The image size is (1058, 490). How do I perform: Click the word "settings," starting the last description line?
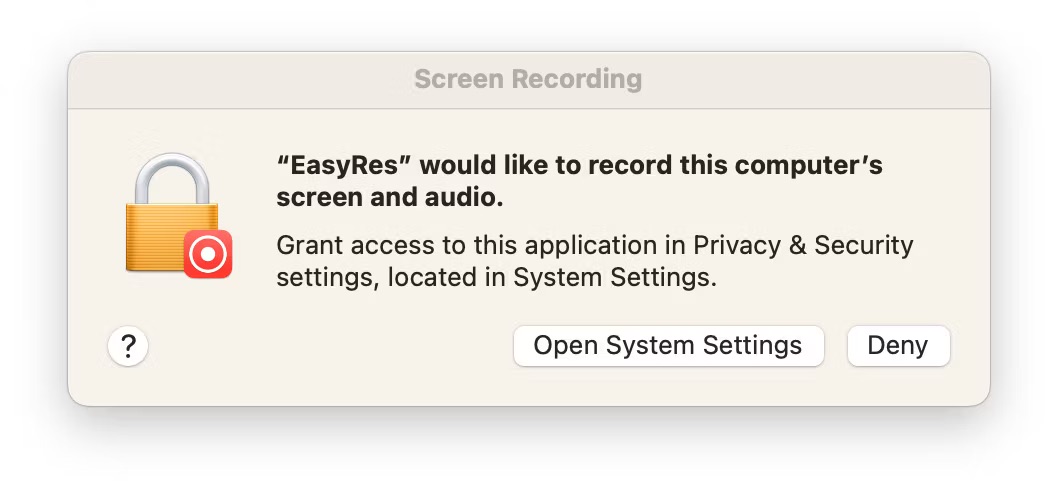327,278
